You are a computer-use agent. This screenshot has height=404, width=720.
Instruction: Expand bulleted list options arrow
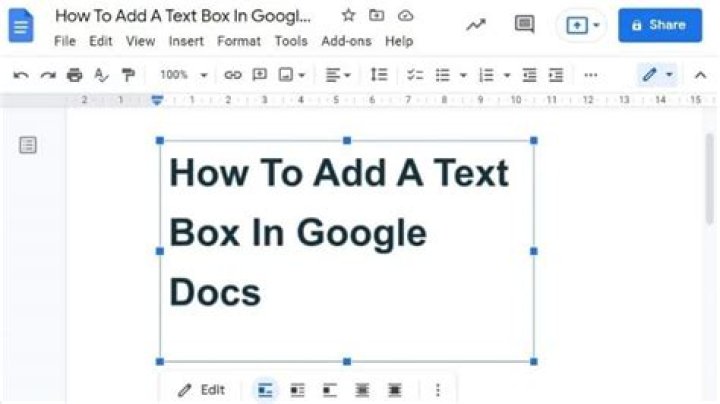463,75
